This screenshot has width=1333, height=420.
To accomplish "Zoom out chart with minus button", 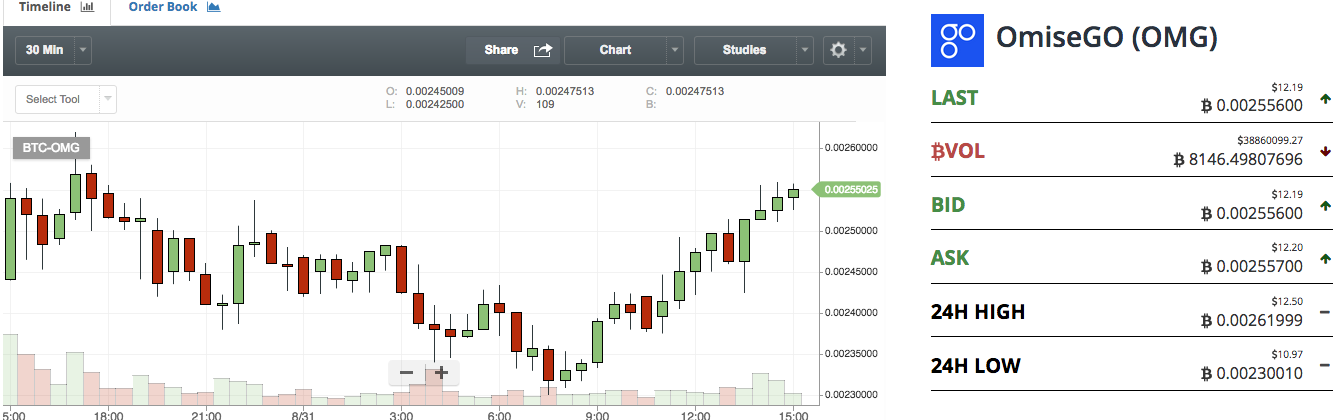I will click(406, 373).
